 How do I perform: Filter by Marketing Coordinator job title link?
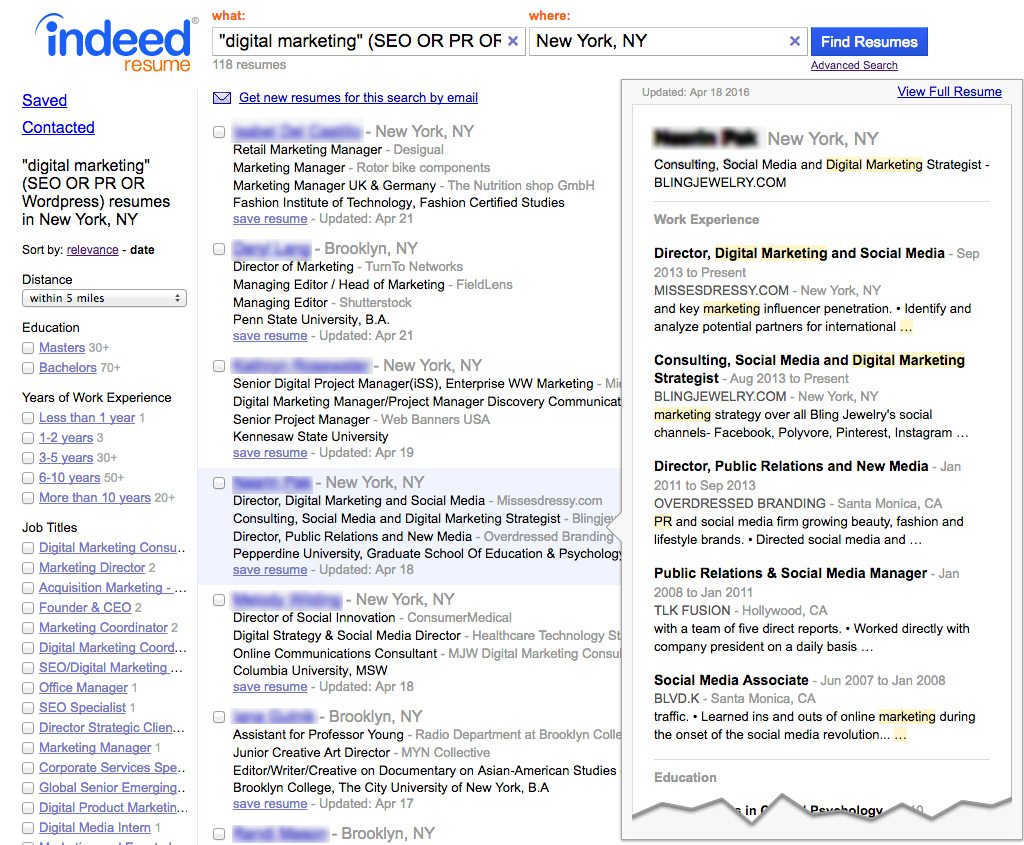pos(103,628)
